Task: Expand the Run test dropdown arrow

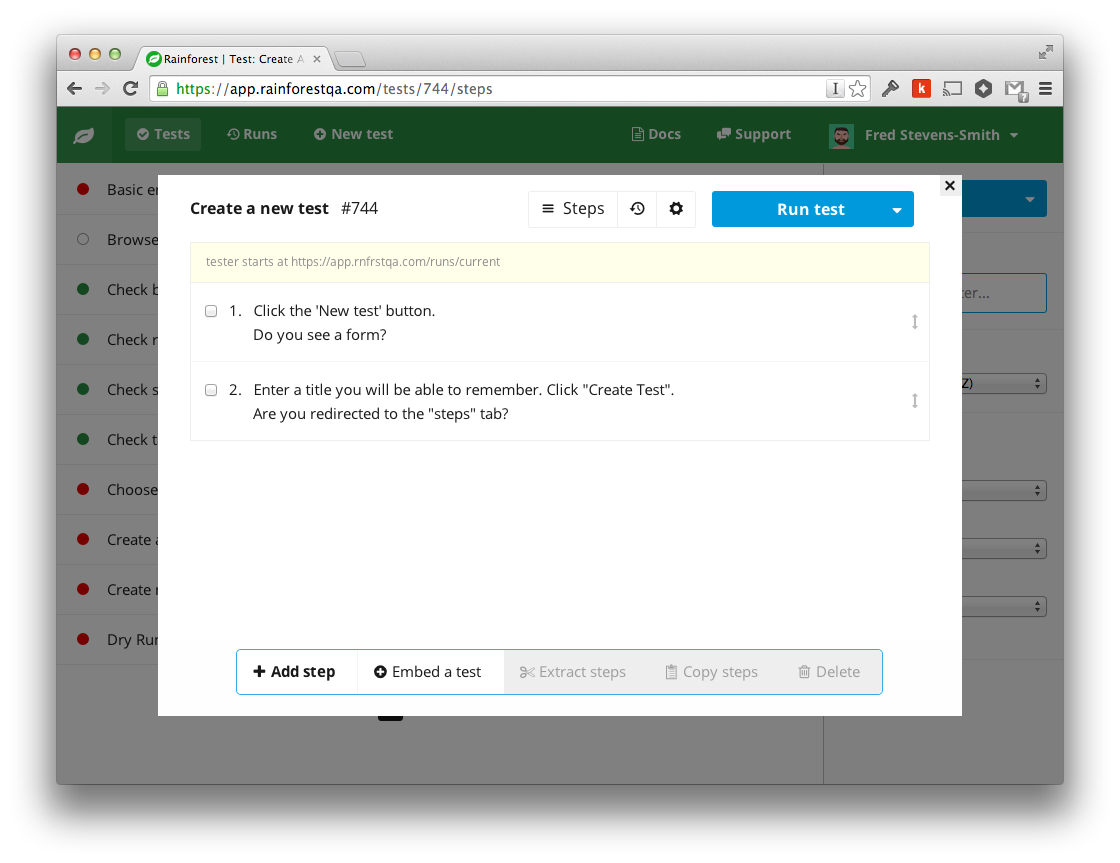Action: [896, 209]
